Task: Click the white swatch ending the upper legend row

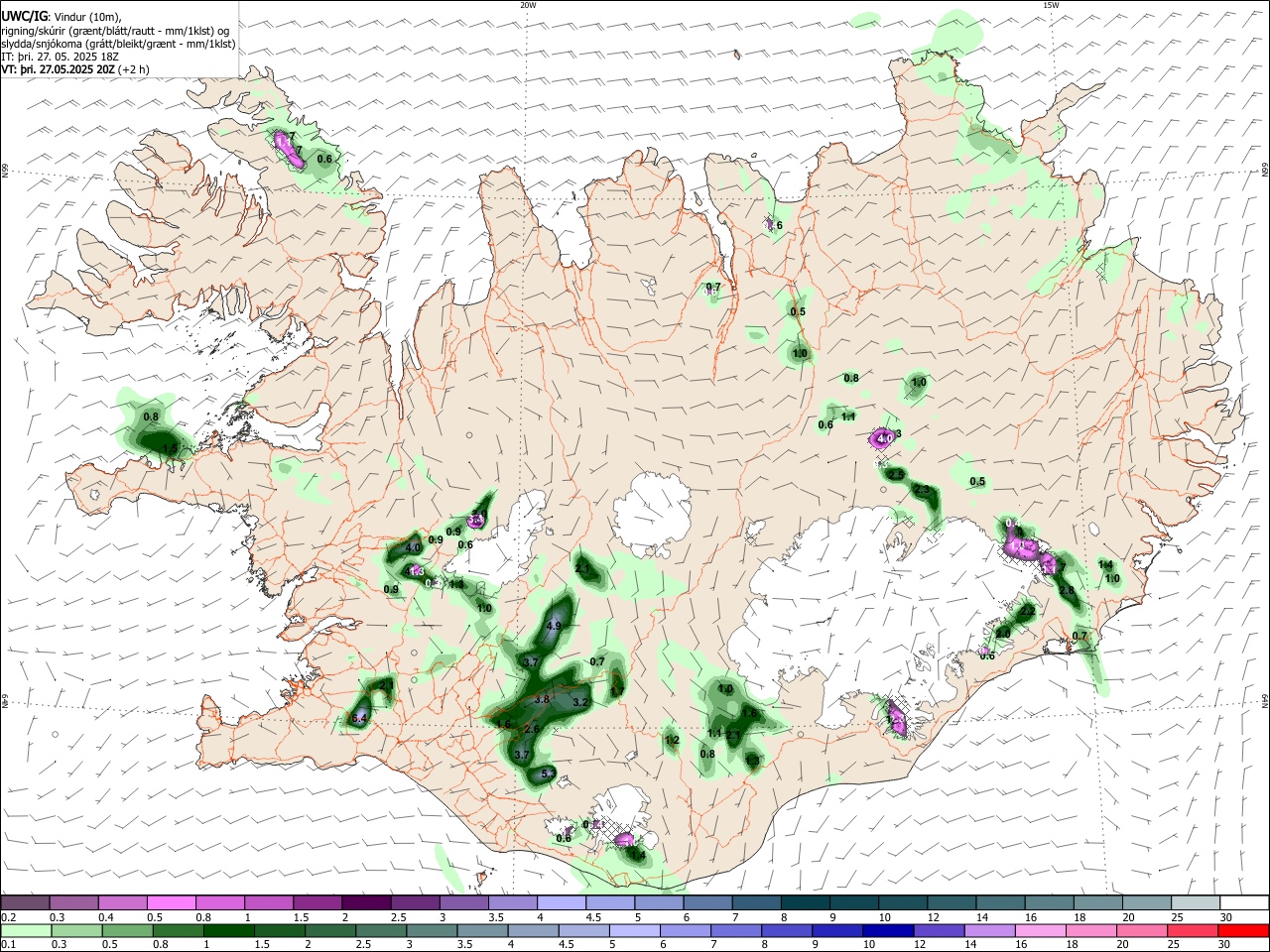Action: tap(1244, 902)
